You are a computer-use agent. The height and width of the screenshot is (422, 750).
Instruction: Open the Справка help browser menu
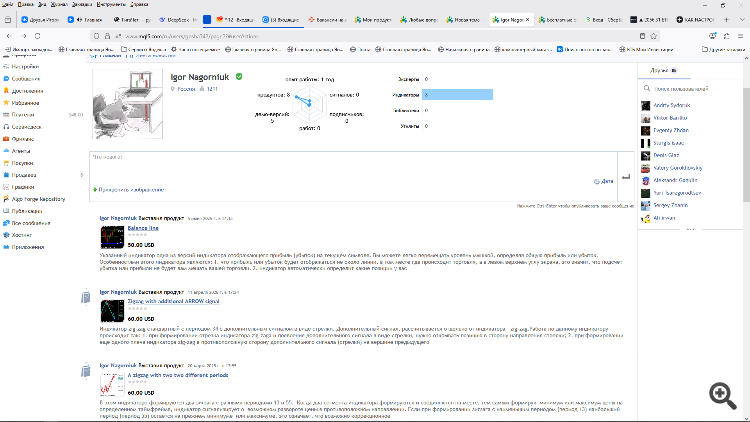139,4
